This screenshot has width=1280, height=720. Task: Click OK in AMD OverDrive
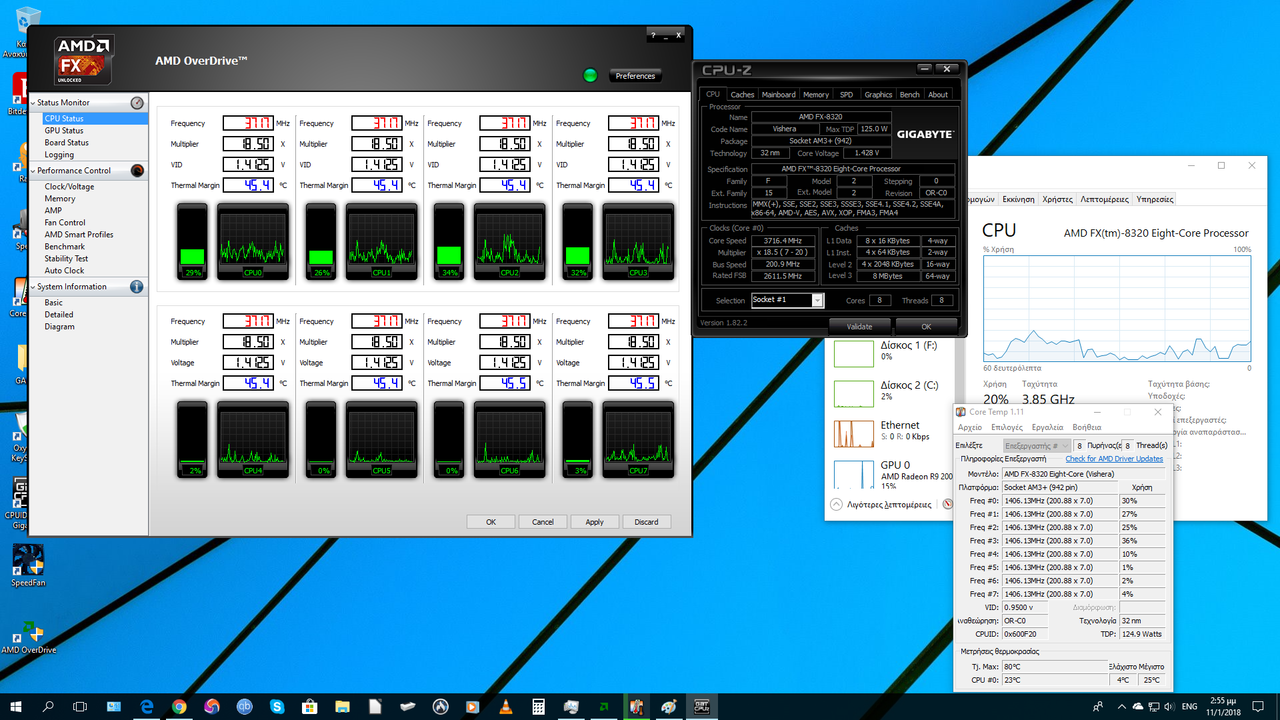(491, 522)
